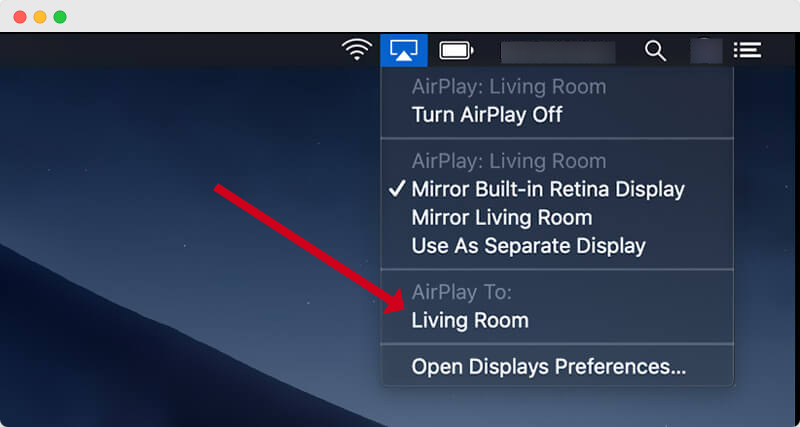Click the highlighted AirPlay menu bar icon
This screenshot has height=427, width=800.
coord(404,50)
